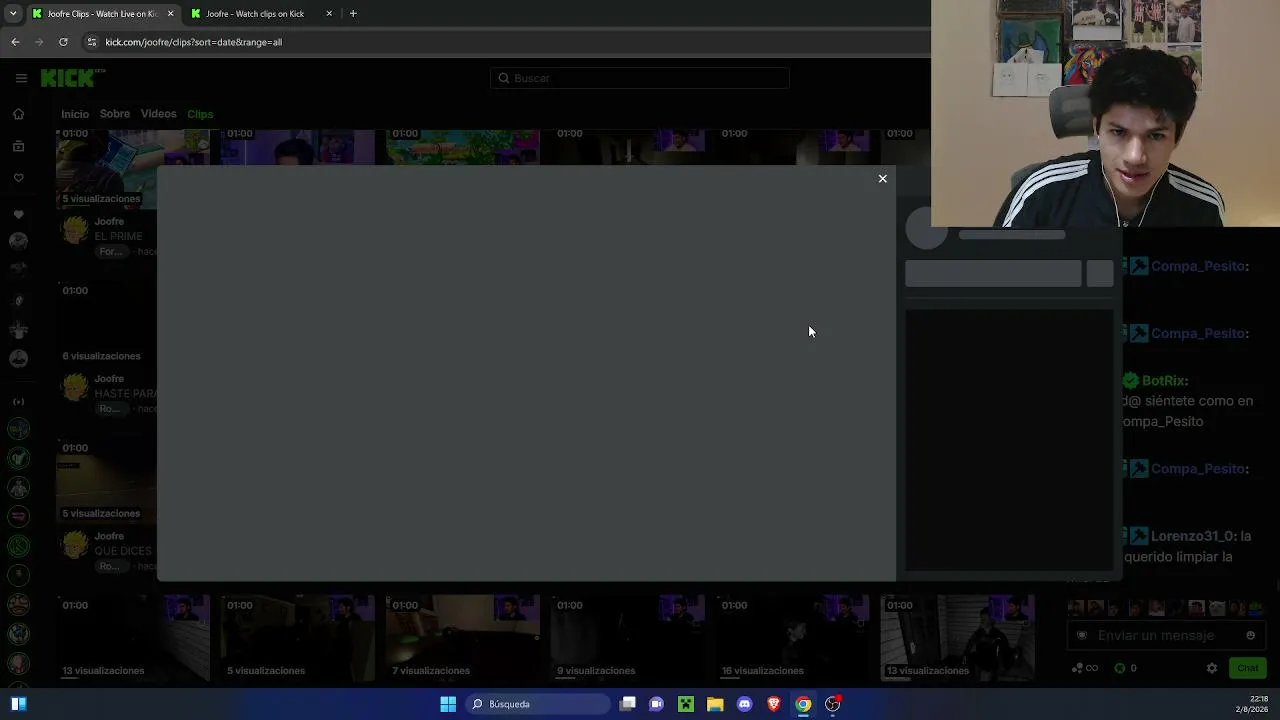Reload the current page
This screenshot has height=720, width=1280.
(x=63, y=42)
